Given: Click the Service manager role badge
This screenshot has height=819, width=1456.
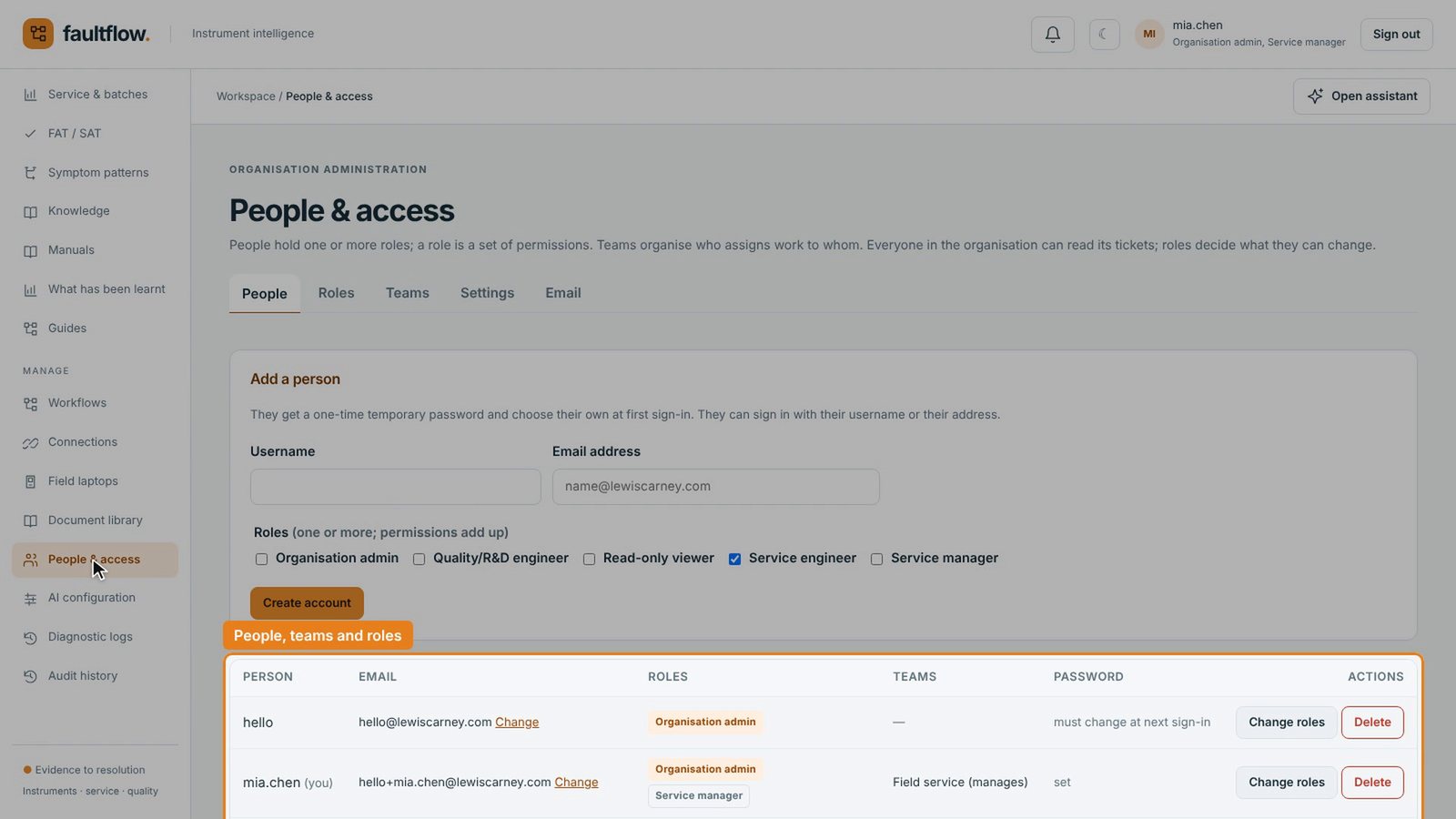Looking at the screenshot, I should point(698,796).
